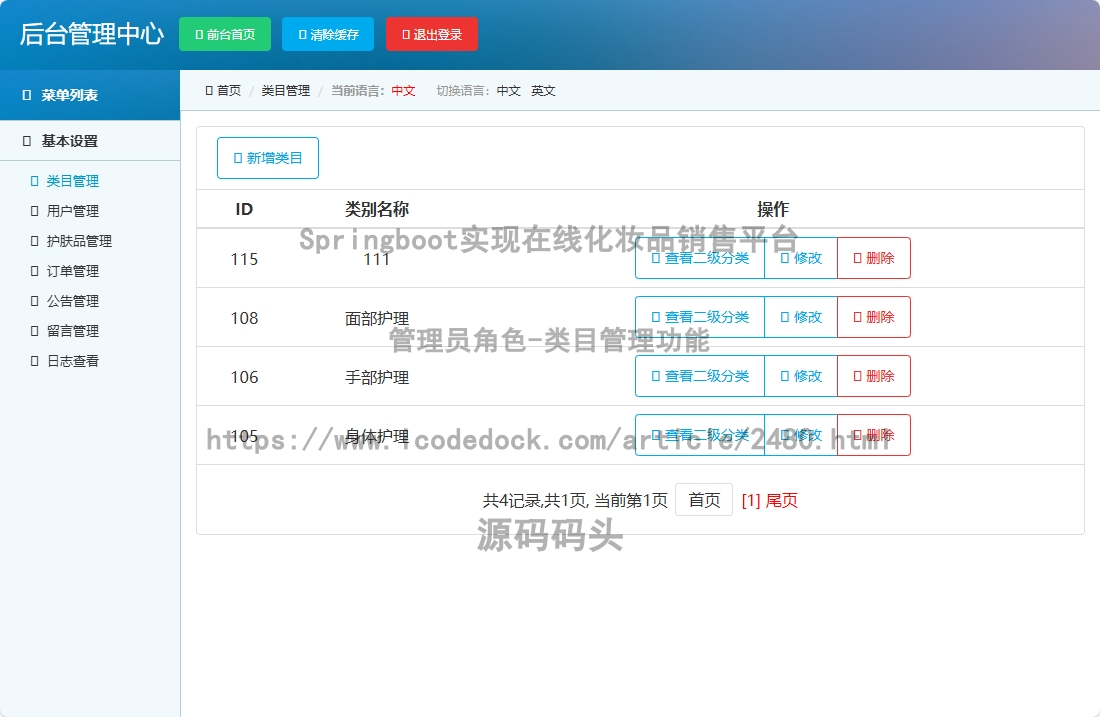Delete the 面部护理 category
This screenshot has height=717, width=1100.
click(x=874, y=317)
